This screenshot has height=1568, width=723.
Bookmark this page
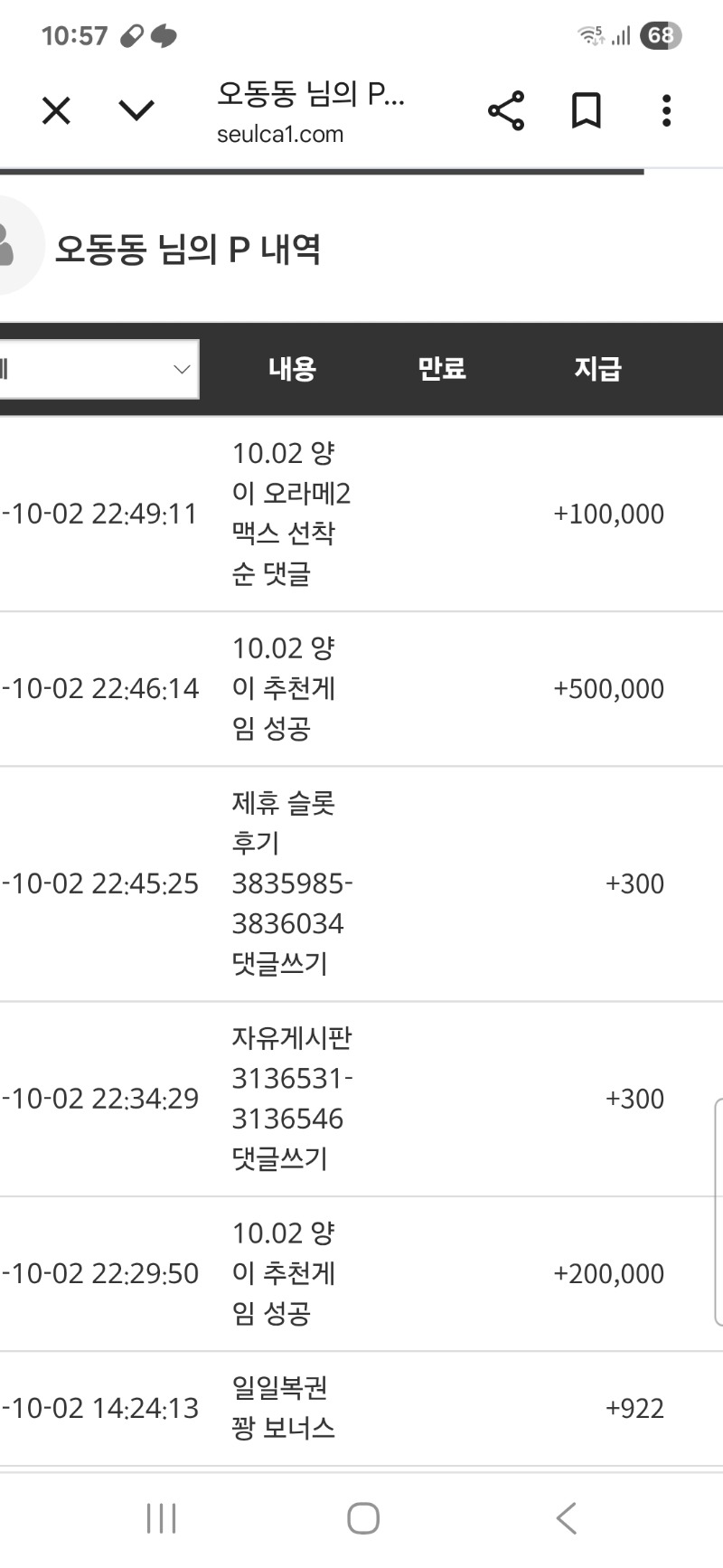click(587, 111)
